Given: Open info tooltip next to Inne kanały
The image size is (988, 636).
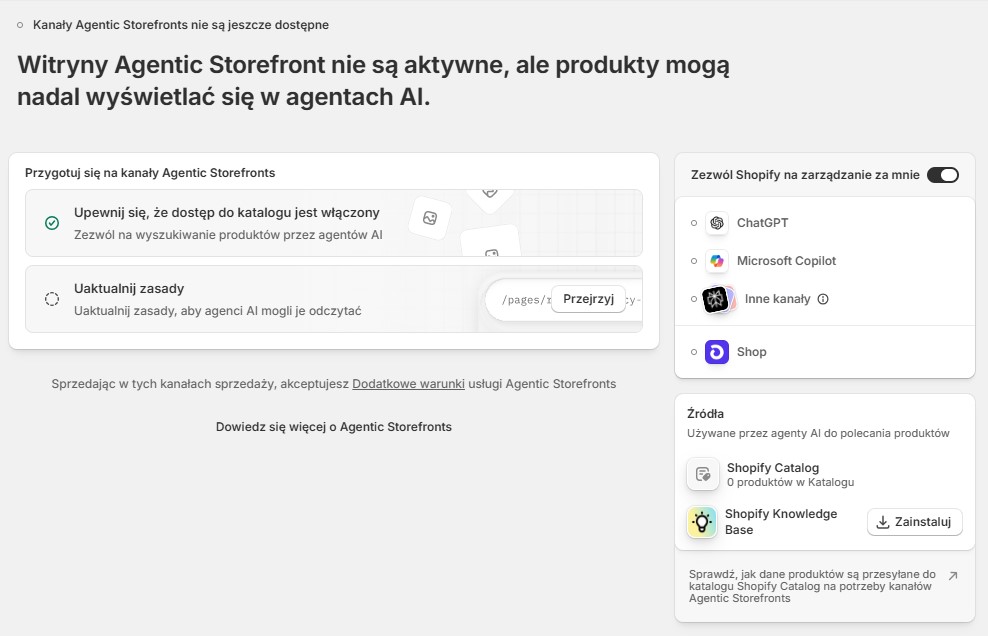Looking at the screenshot, I should click(823, 299).
